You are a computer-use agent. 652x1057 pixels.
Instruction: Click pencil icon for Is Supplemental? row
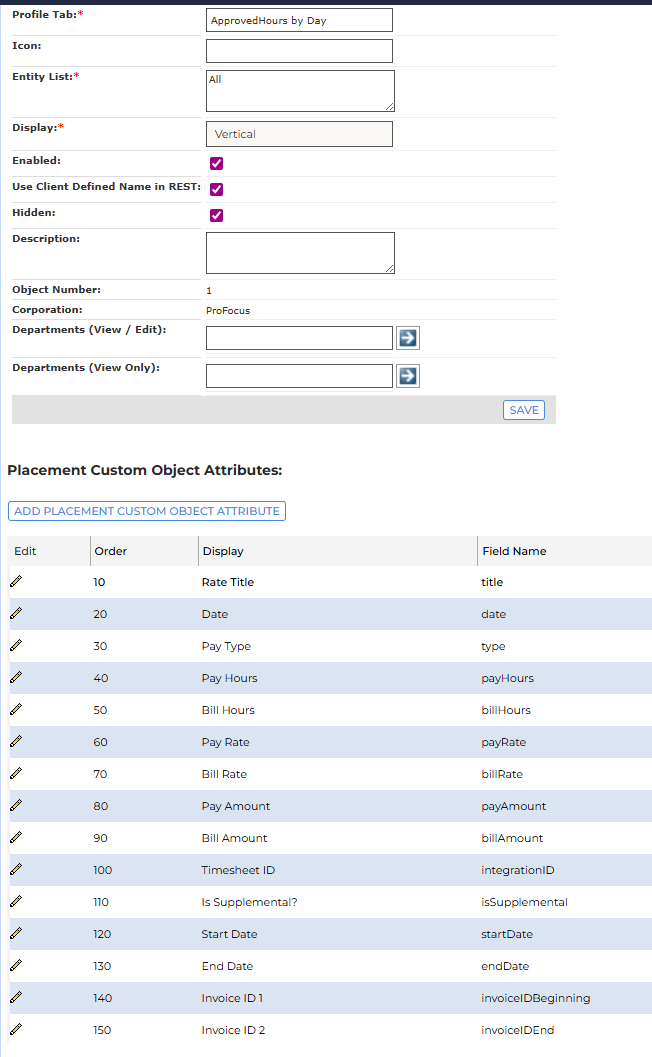coord(16,901)
